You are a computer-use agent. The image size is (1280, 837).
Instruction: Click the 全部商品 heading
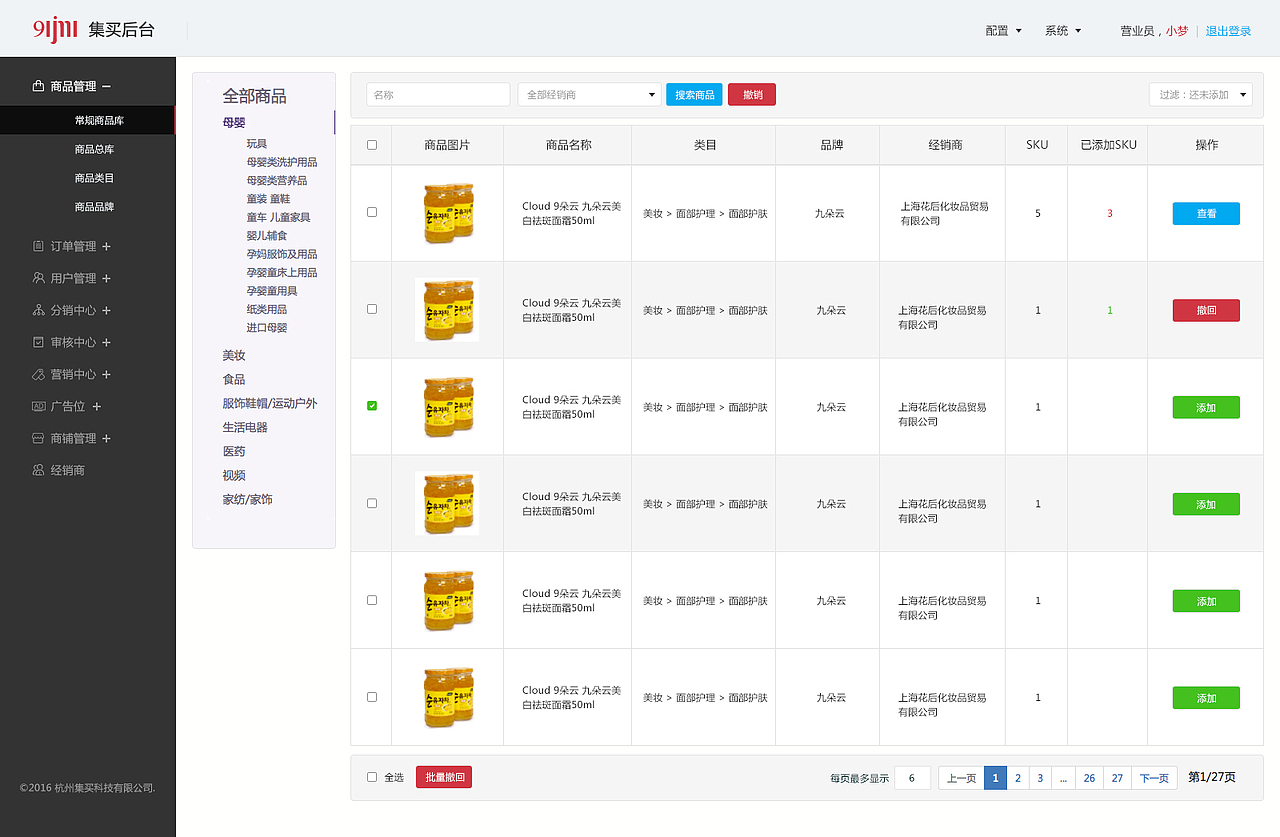pos(254,96)
